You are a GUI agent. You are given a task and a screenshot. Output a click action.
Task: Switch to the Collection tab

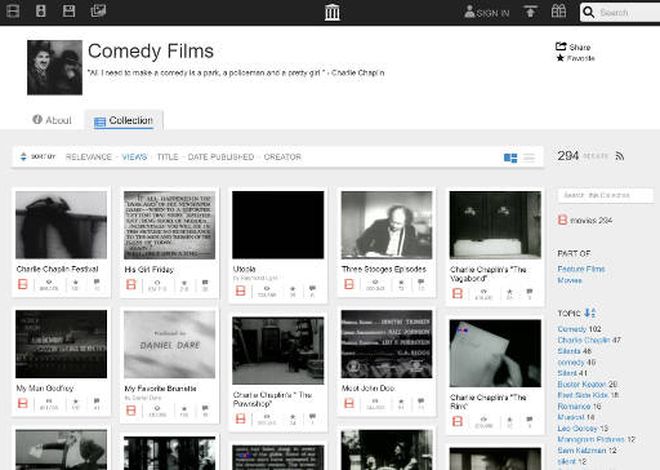(x=124, y=121)
